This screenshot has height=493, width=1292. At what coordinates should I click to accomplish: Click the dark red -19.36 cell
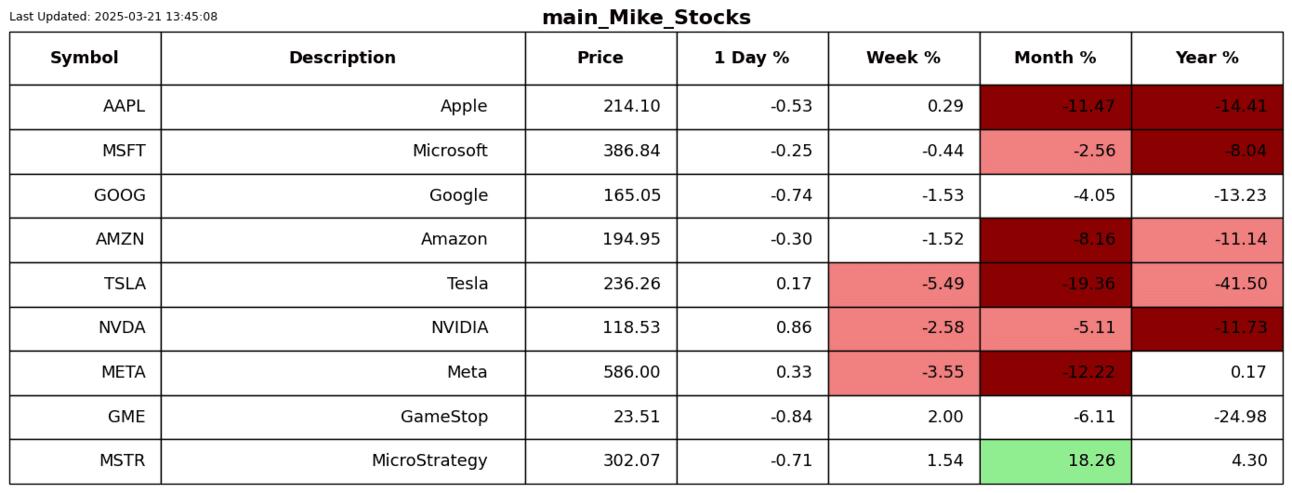[x=1055, y=284]
